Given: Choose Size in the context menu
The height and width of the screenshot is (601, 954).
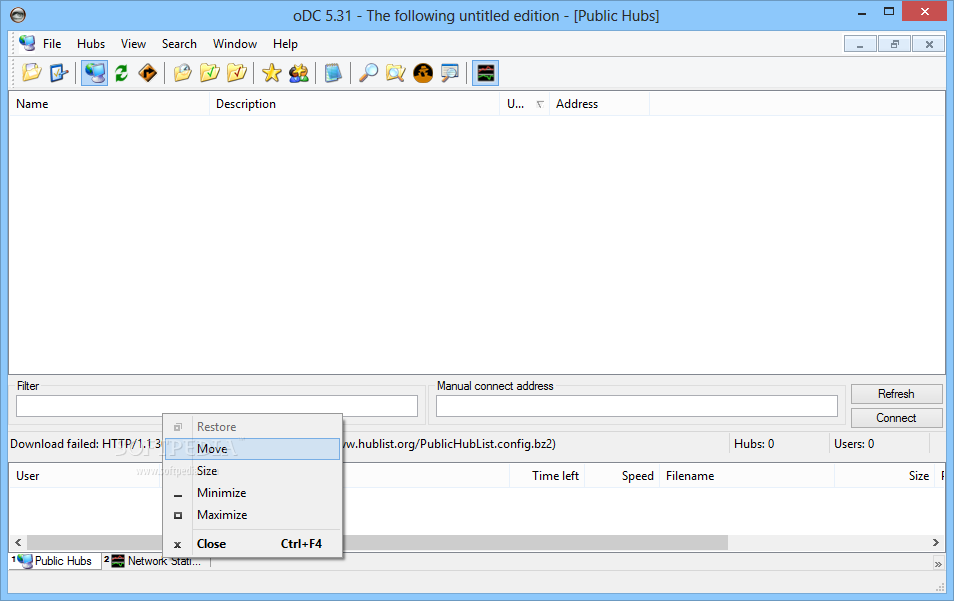Looking at the screenshot, I should pos(252,471).
